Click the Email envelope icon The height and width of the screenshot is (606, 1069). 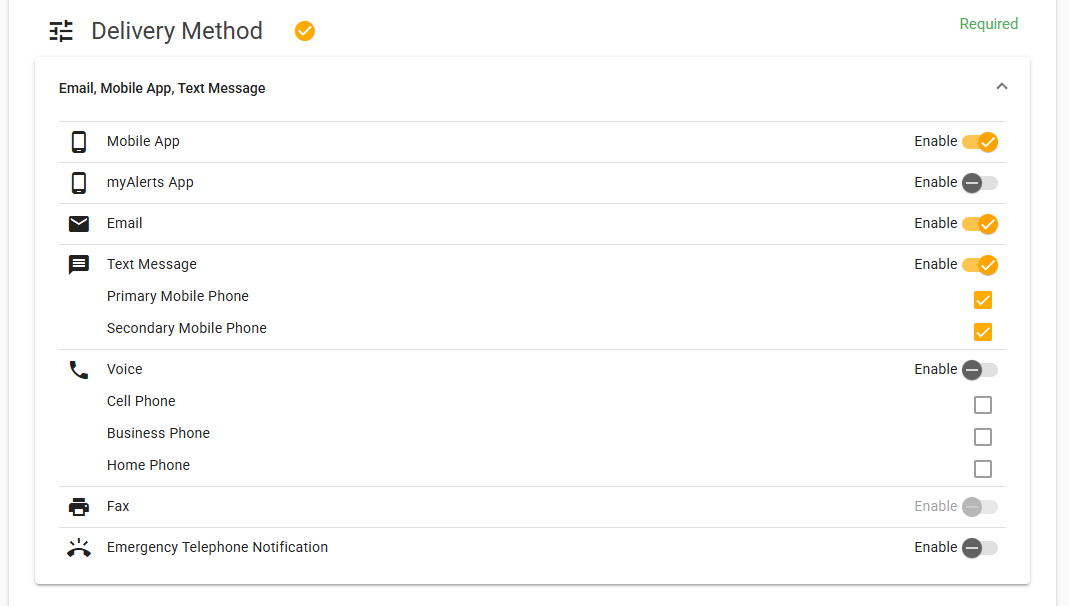[x=79, y=224]
